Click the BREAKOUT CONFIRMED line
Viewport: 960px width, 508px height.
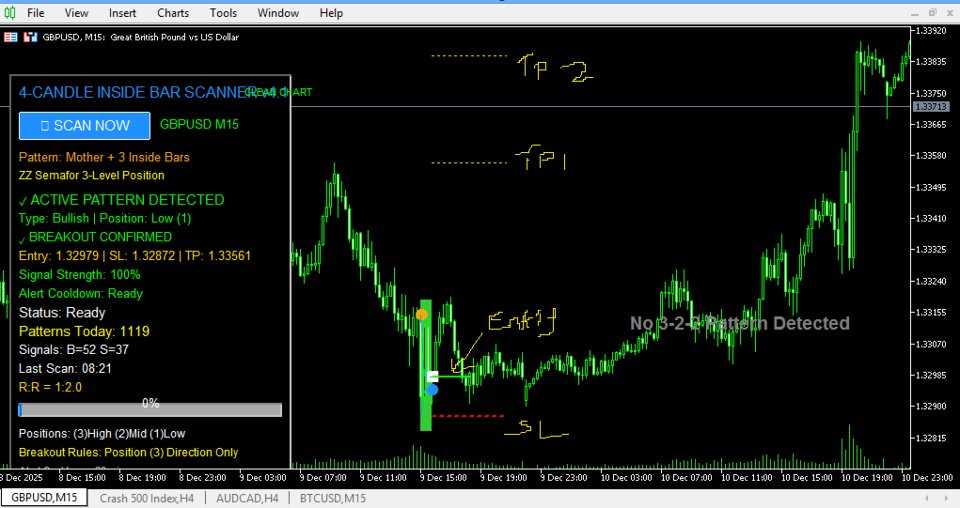(95, 237)
